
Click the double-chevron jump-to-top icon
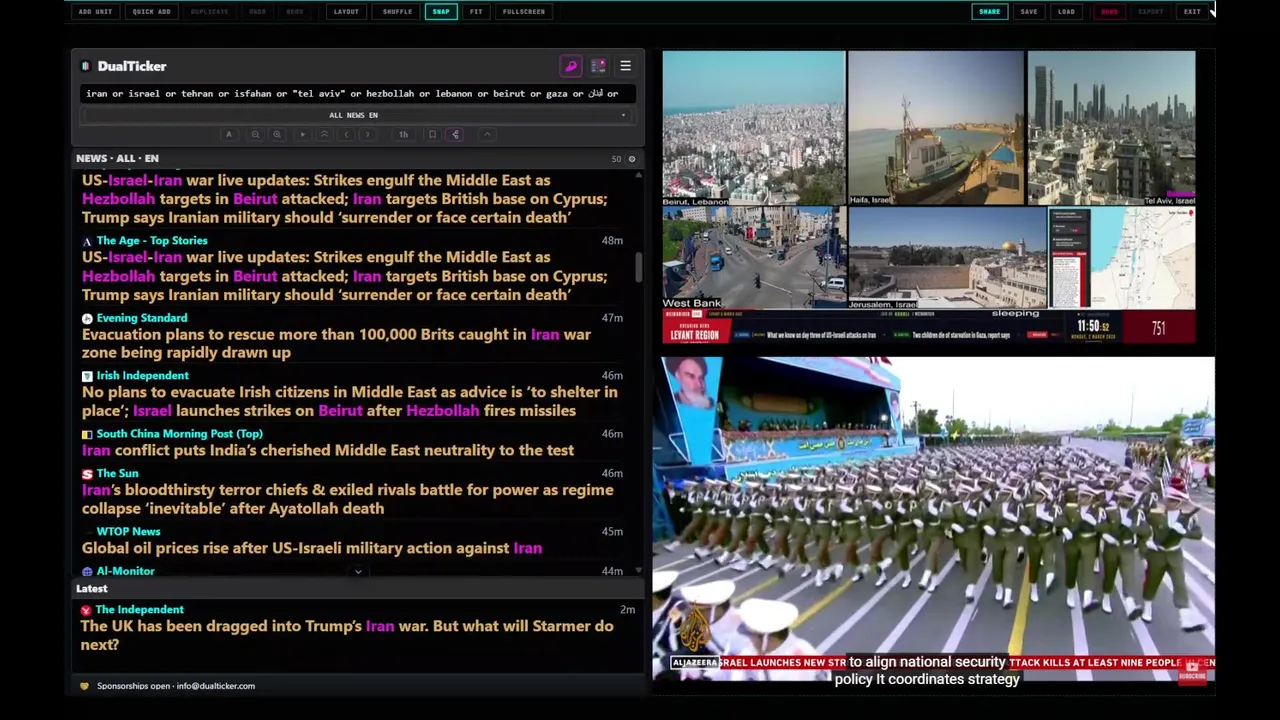(324, 134)
